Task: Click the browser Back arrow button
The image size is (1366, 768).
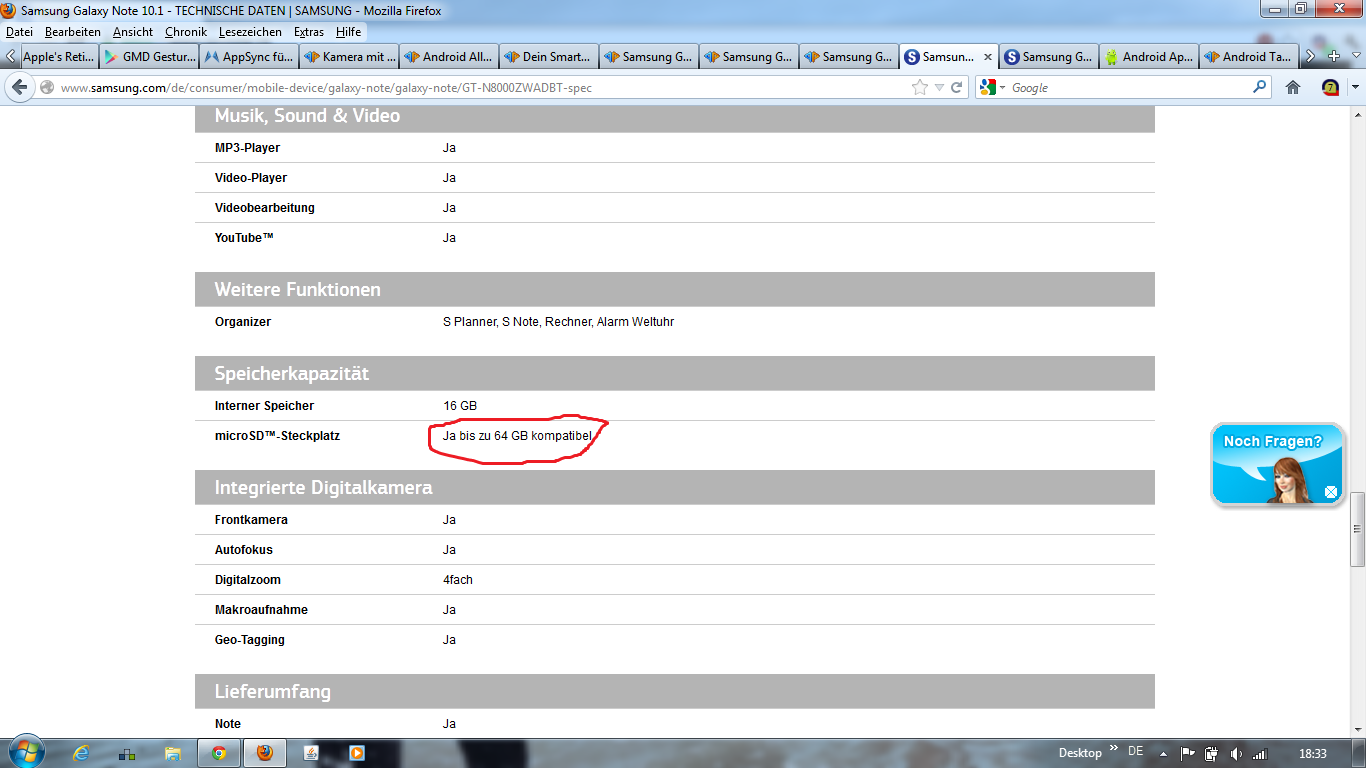Action: [x=19, y=87]
